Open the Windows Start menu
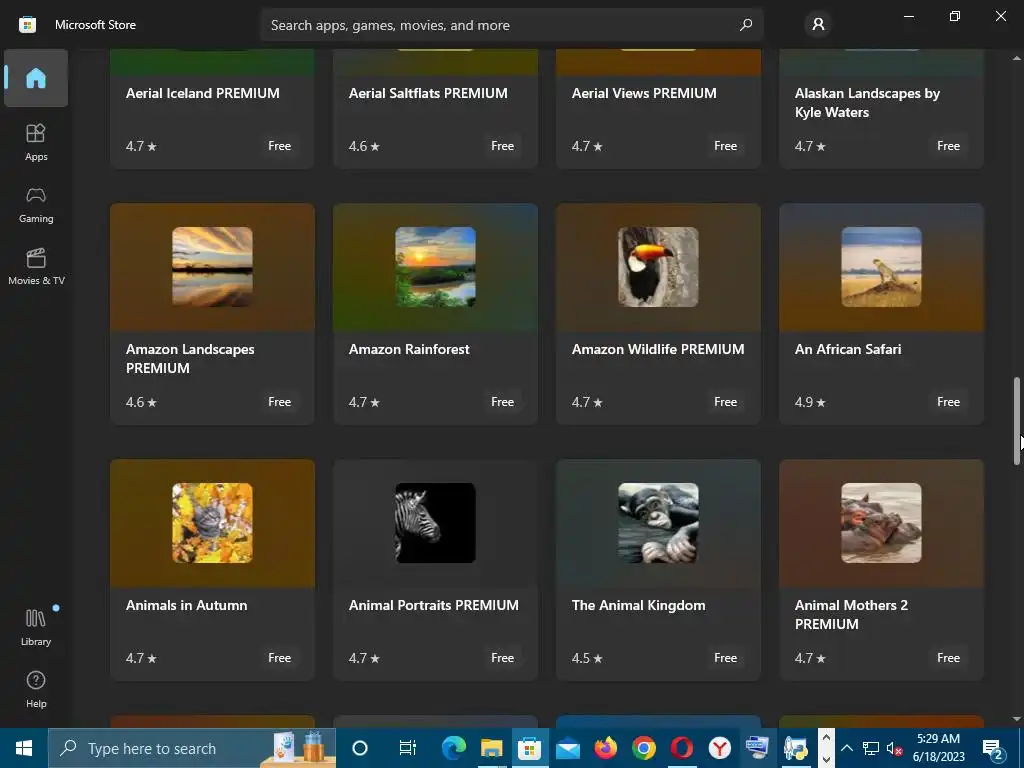The width and height of the screenshot is (1024, 768). pyautogui.click(x=24, y=748)
